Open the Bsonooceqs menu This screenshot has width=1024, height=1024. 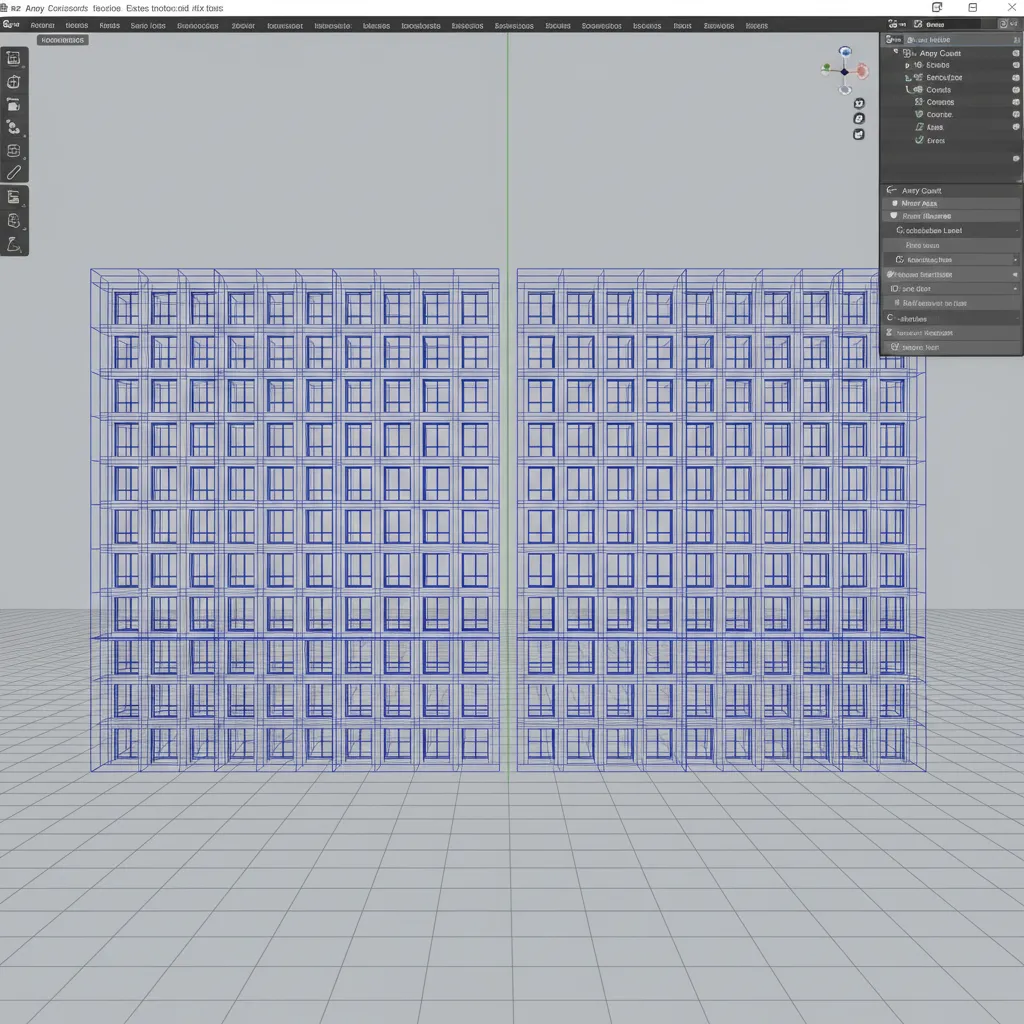197,25
